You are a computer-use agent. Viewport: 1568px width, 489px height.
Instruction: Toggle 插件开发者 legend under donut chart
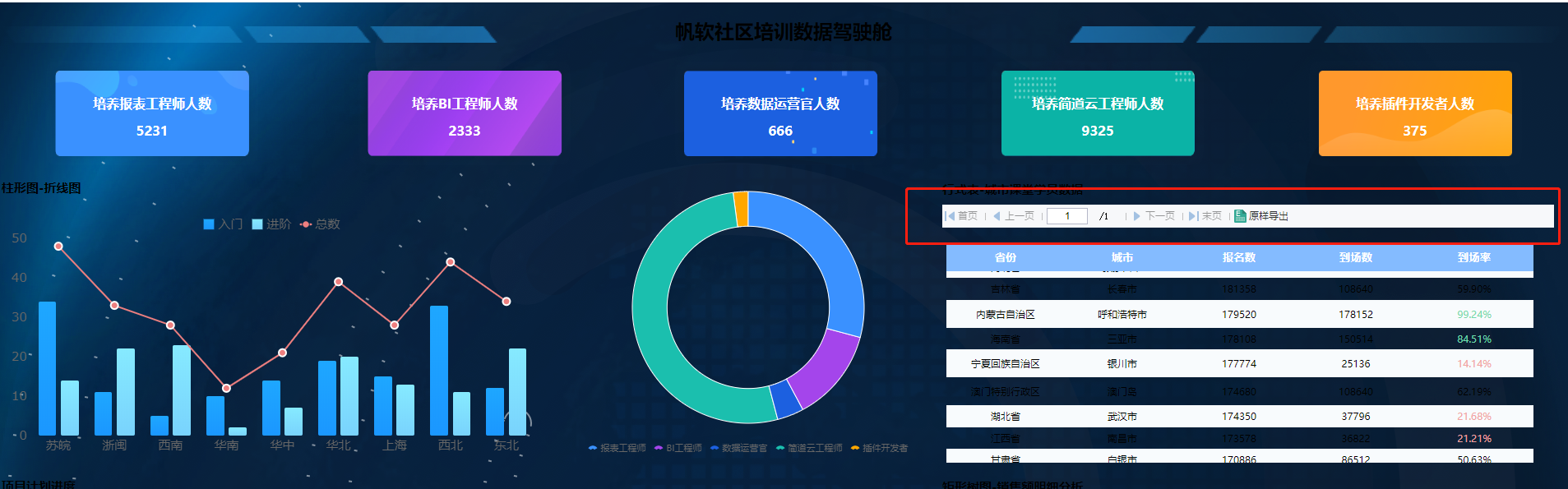click(879, 448)
